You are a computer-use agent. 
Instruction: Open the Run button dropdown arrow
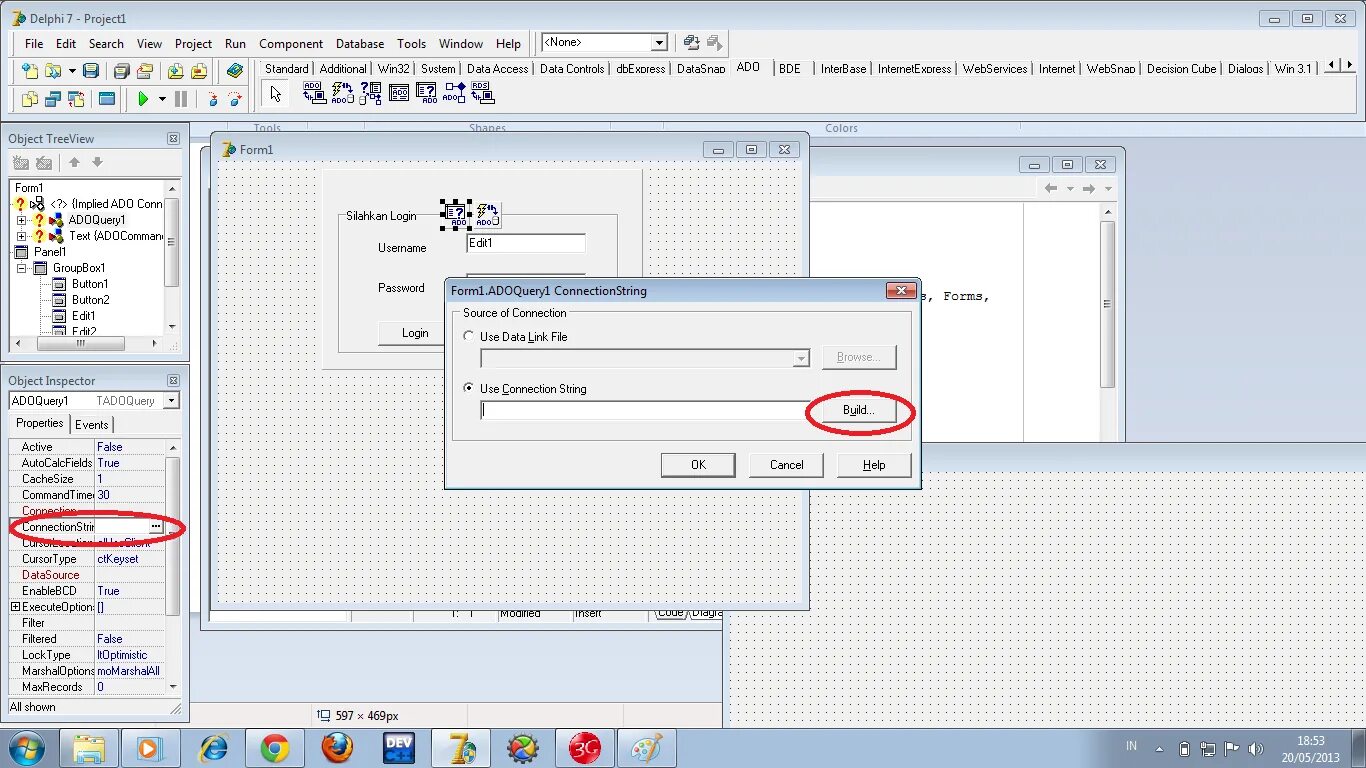pyautogui.click(x=162, y=99)
